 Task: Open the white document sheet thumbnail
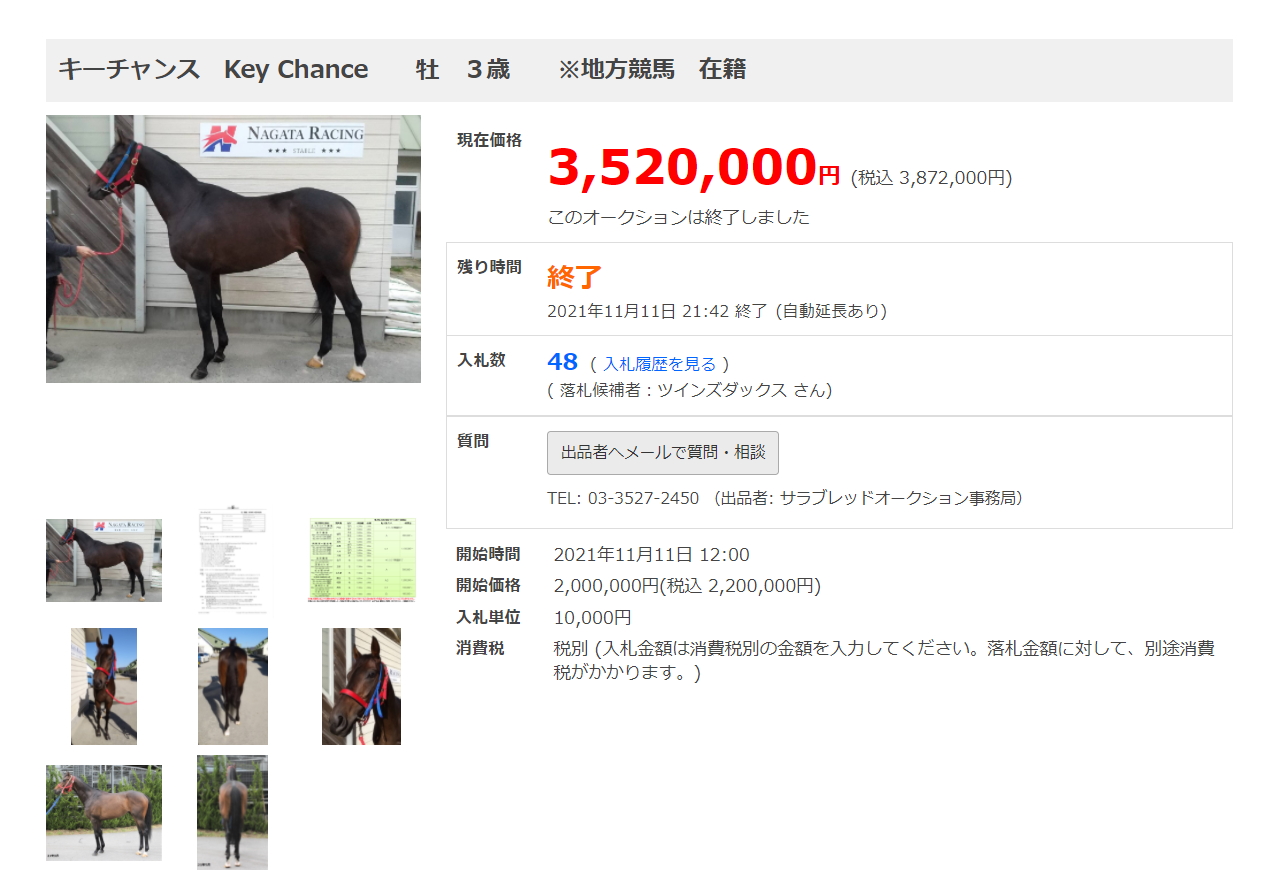coord(233,560)
